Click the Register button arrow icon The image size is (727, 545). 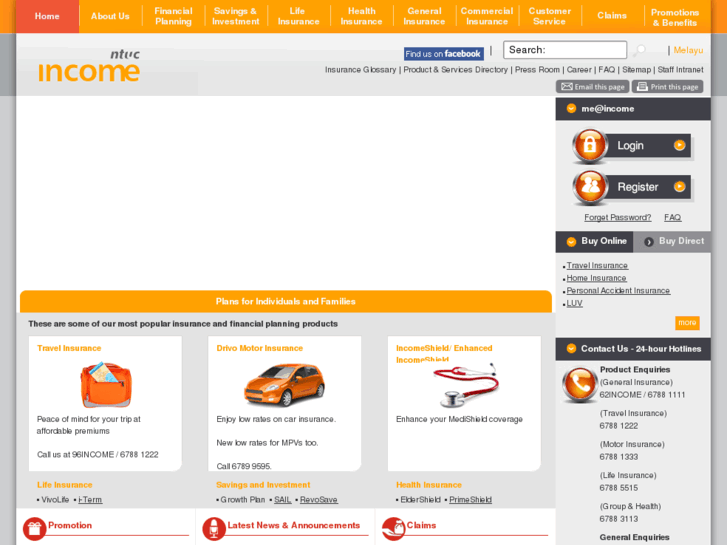679,186
